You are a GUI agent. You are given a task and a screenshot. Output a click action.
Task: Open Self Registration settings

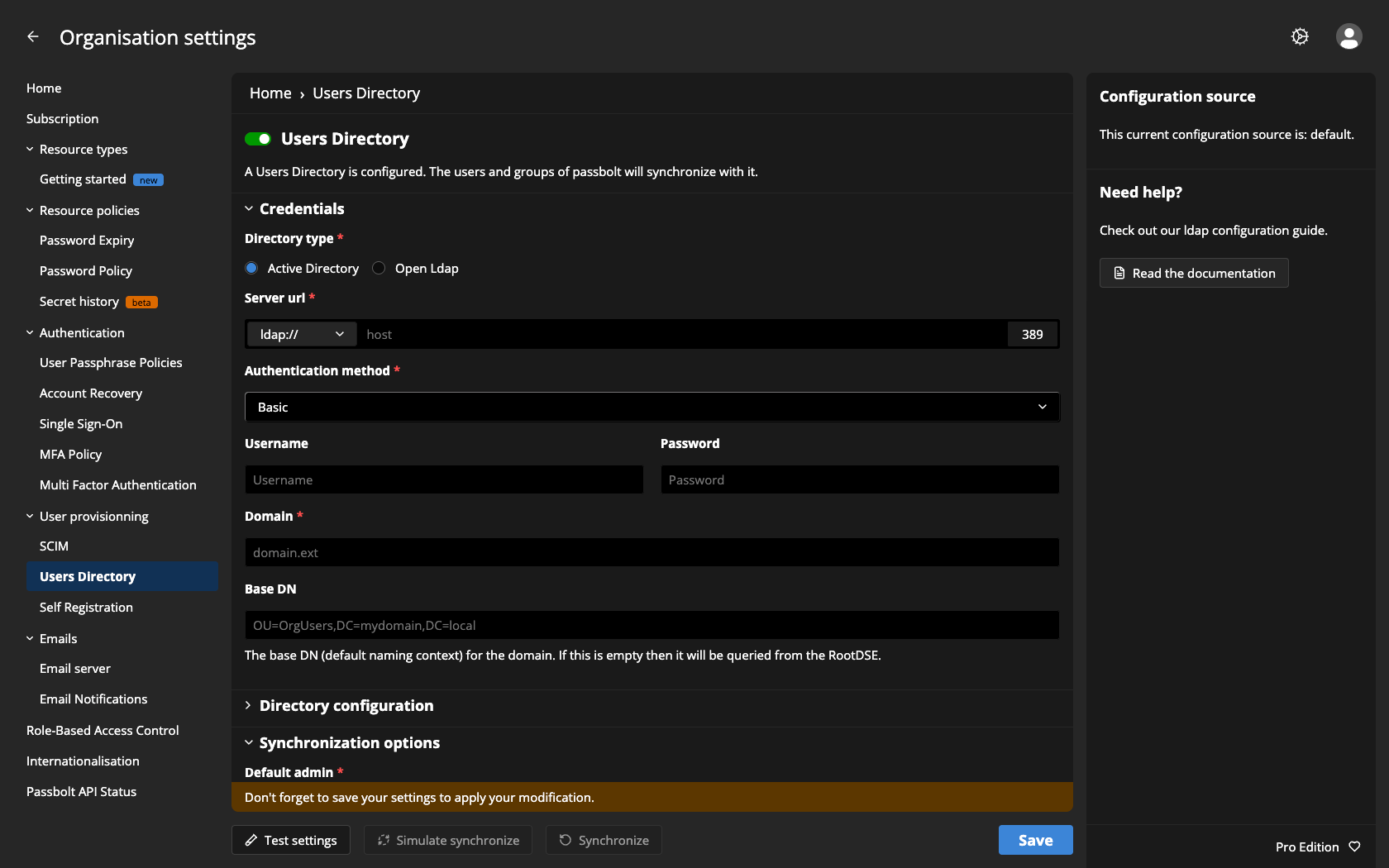pos(86,608)
